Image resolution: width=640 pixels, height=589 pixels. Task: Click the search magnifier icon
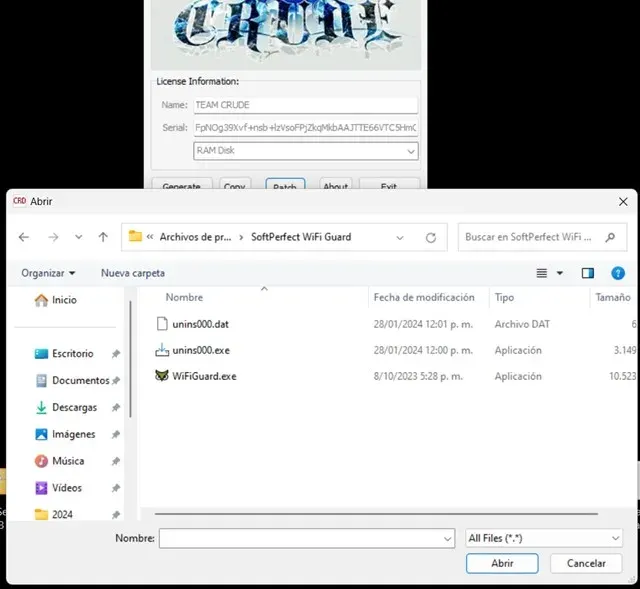click(610, 237)
